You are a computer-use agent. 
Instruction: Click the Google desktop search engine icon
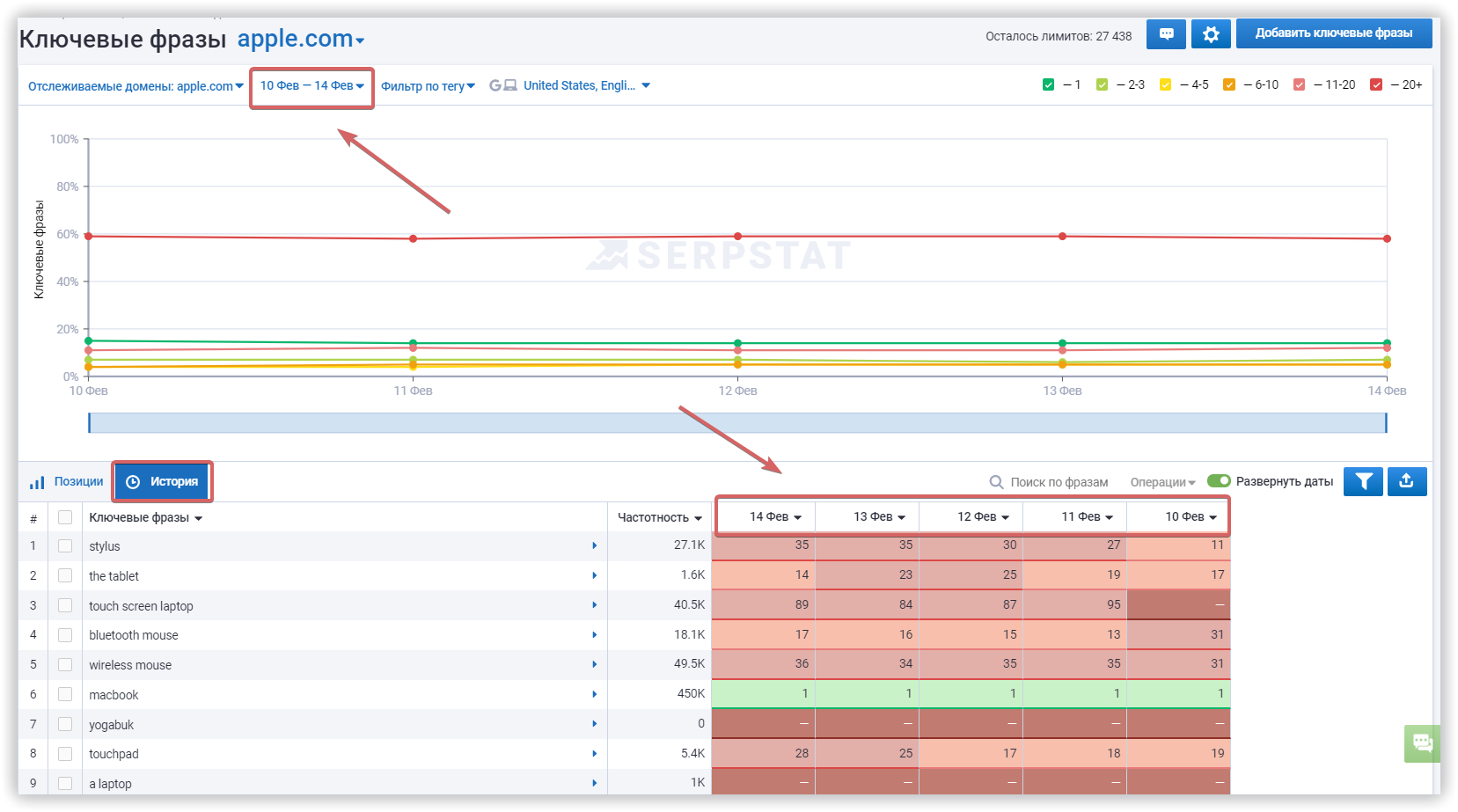(x=503, y=85)
